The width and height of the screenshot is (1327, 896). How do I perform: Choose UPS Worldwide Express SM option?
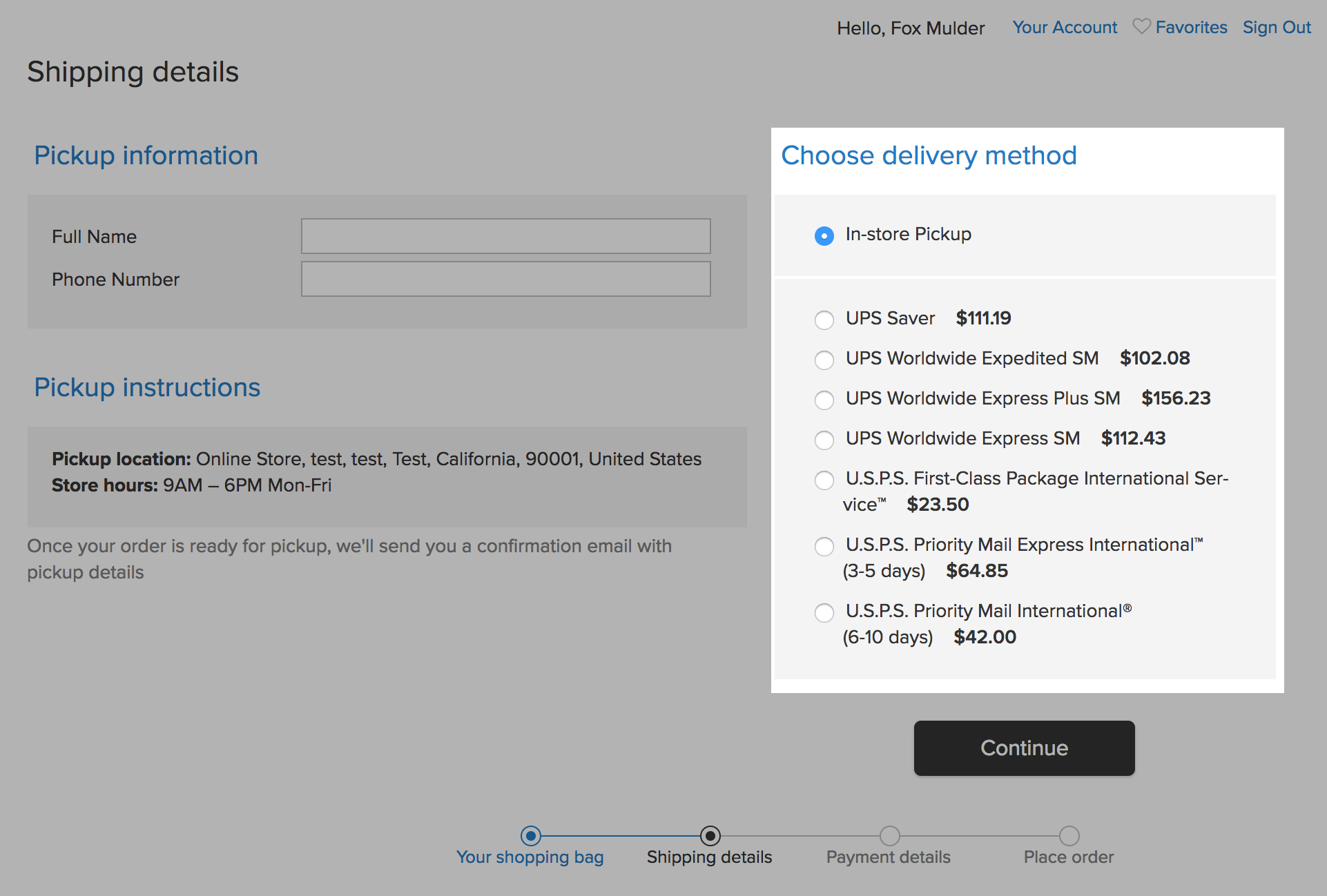pyautogui.click(x=824, y=440)
